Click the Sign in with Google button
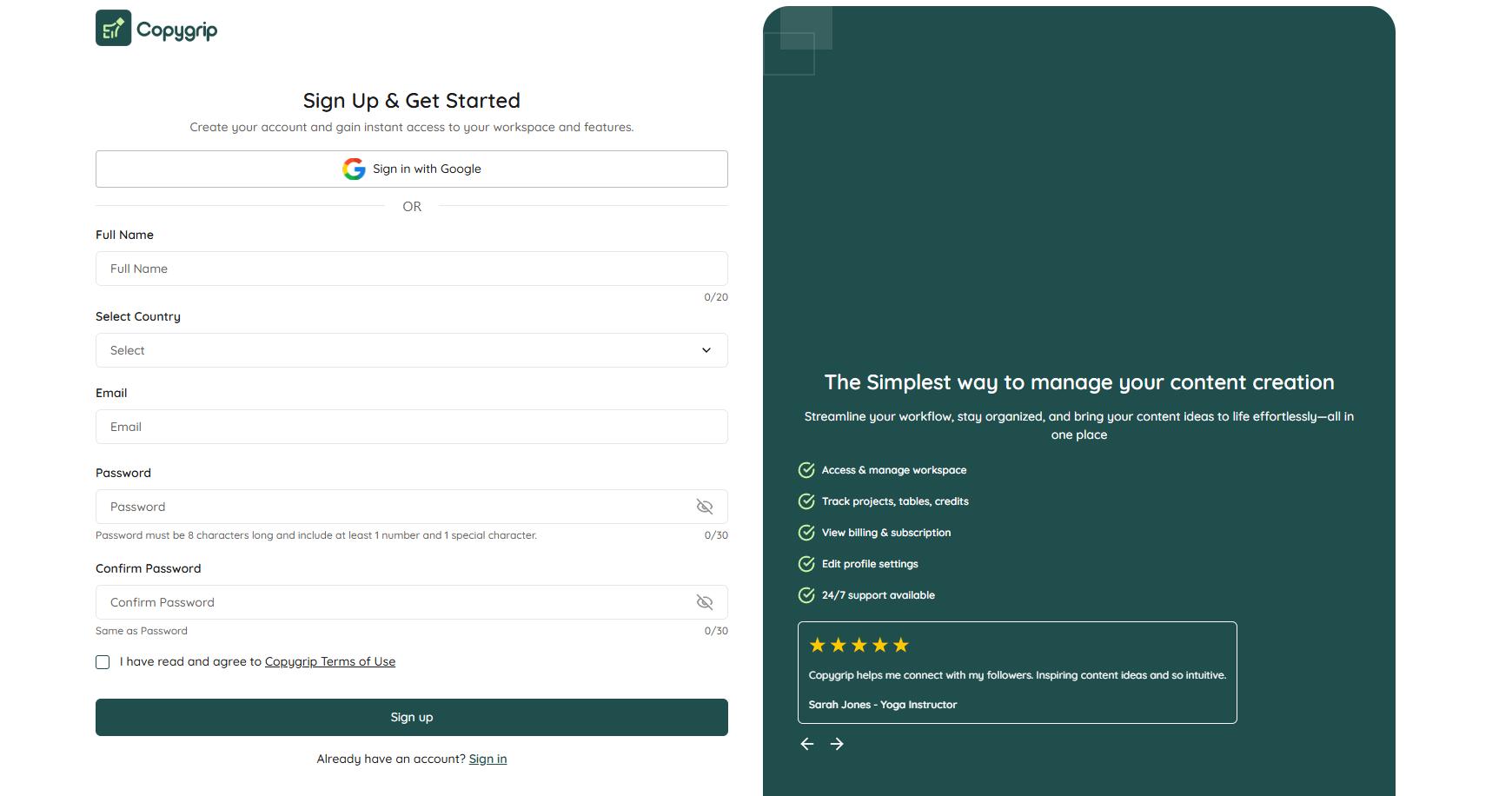The width and height of the screenshot is (1512, 796). pos(412,169)
